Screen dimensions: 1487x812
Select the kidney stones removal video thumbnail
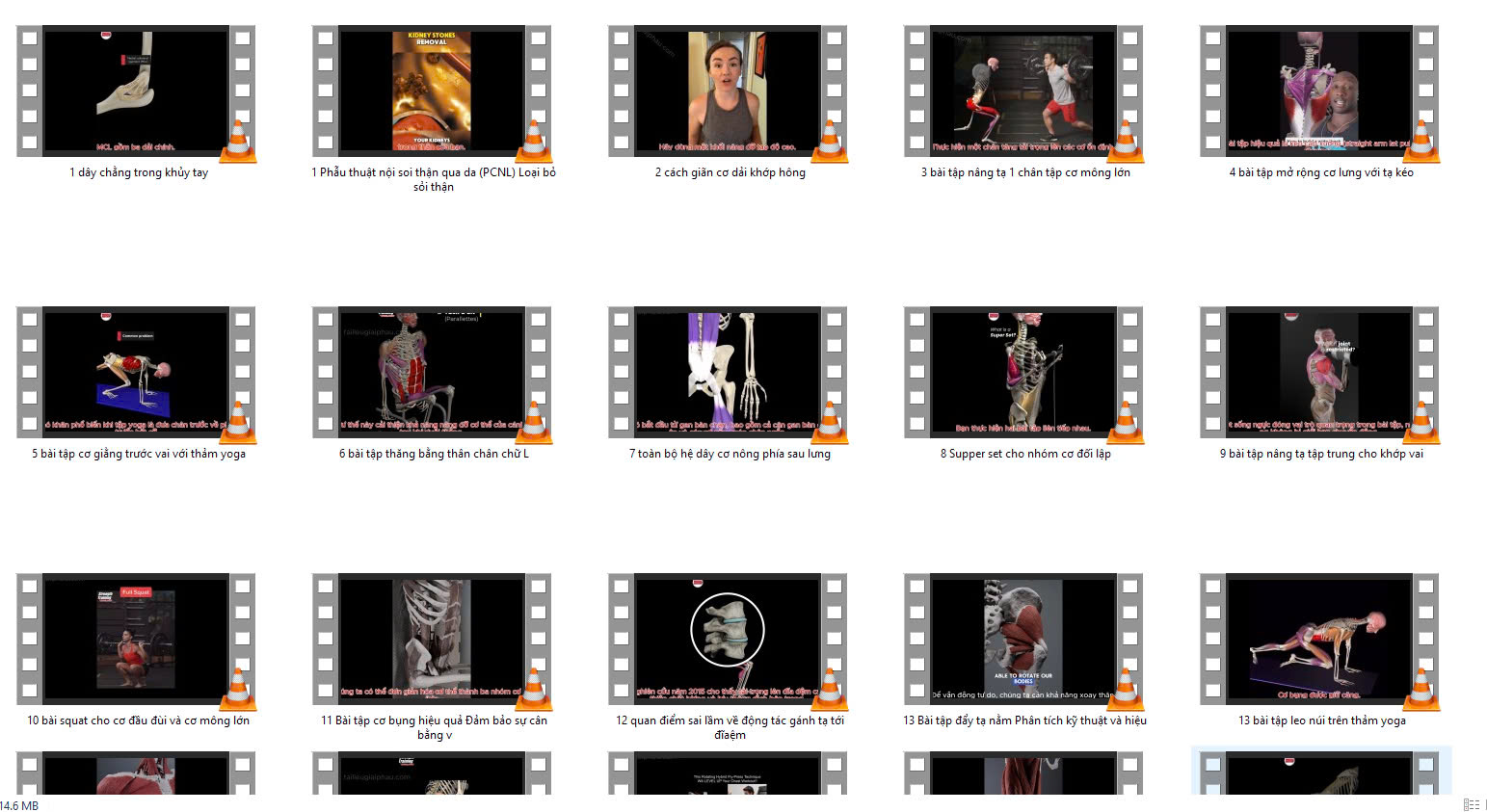432,92
